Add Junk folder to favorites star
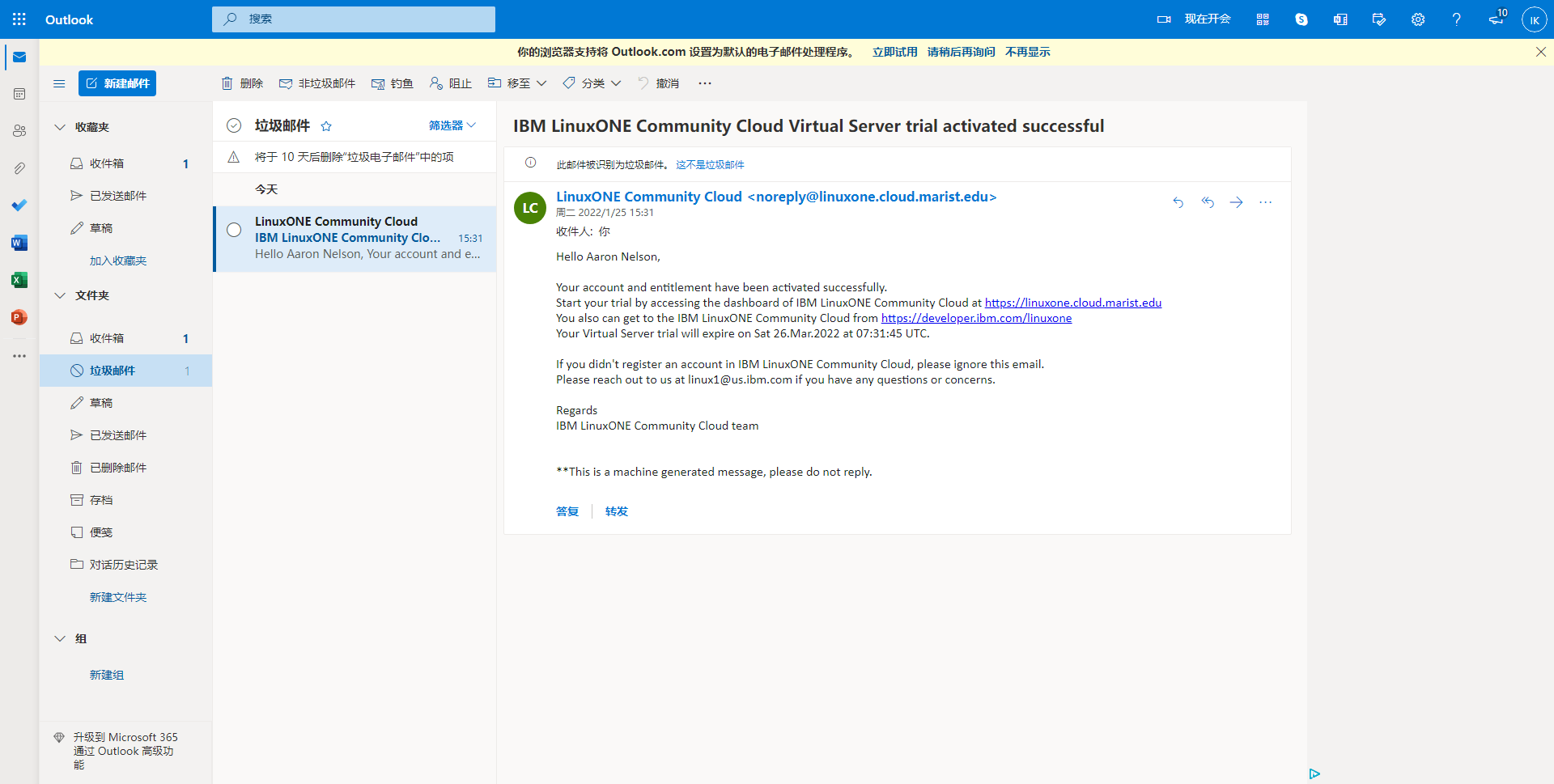Image resolution: width=1554 pixels, height=784 pixels. click(x=326, y=126)
